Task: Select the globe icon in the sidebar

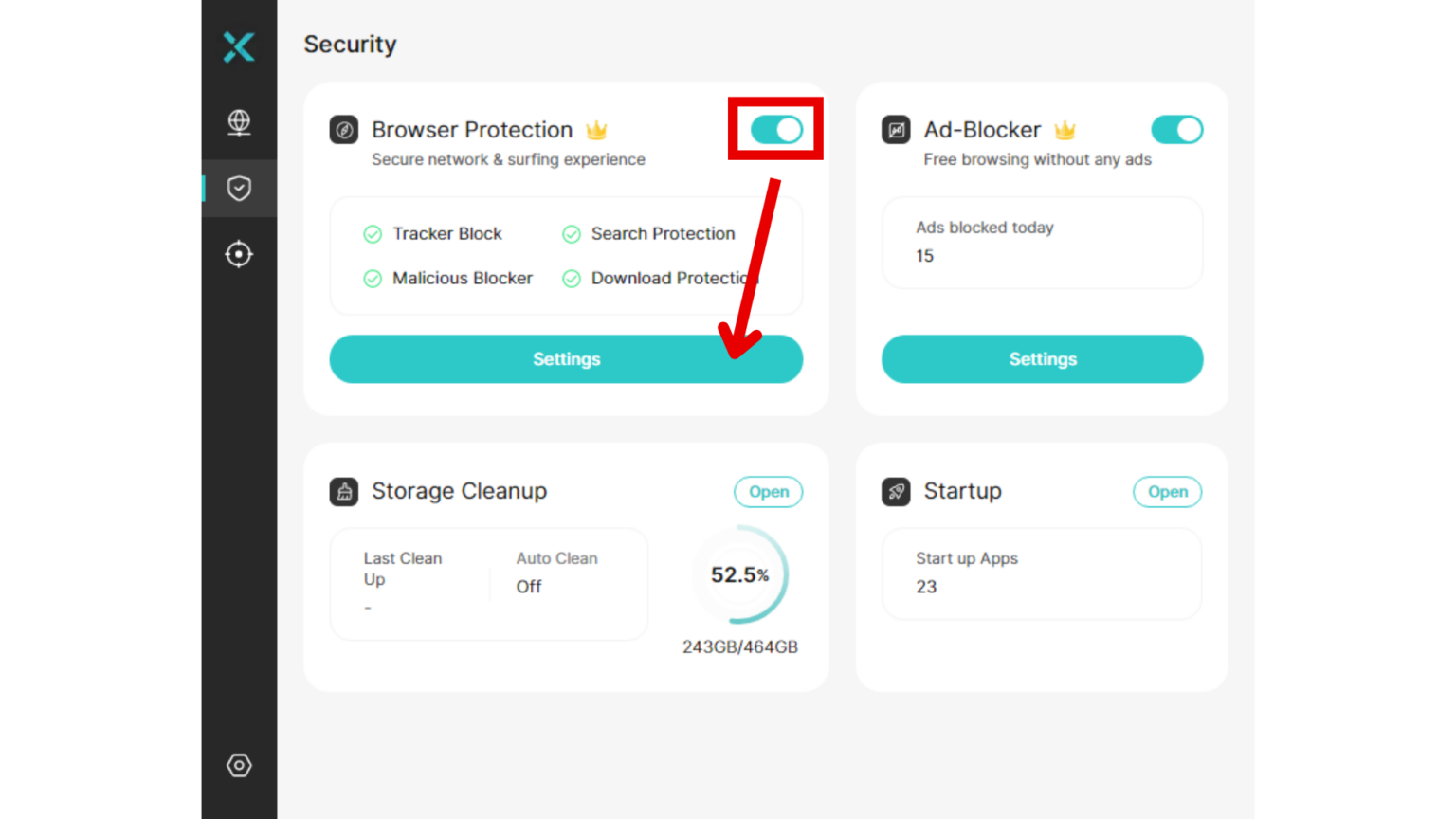Action: point(238,122)
